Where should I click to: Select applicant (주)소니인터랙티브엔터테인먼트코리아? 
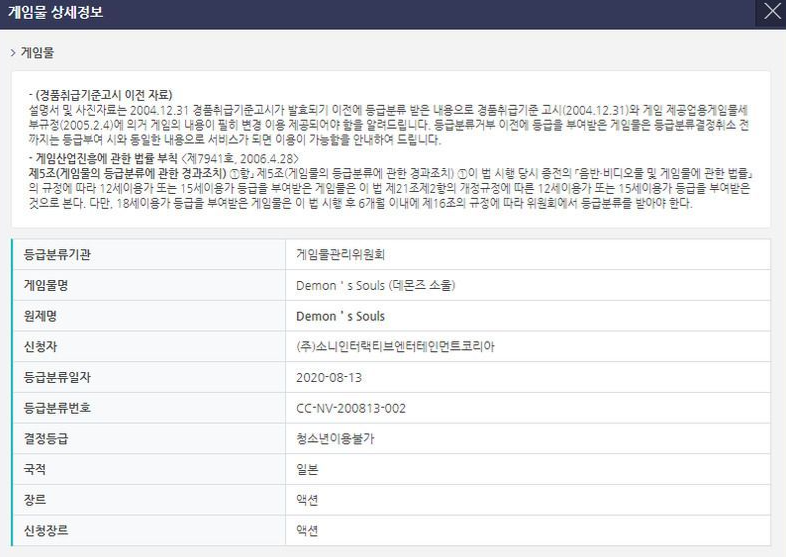[395, 346]
